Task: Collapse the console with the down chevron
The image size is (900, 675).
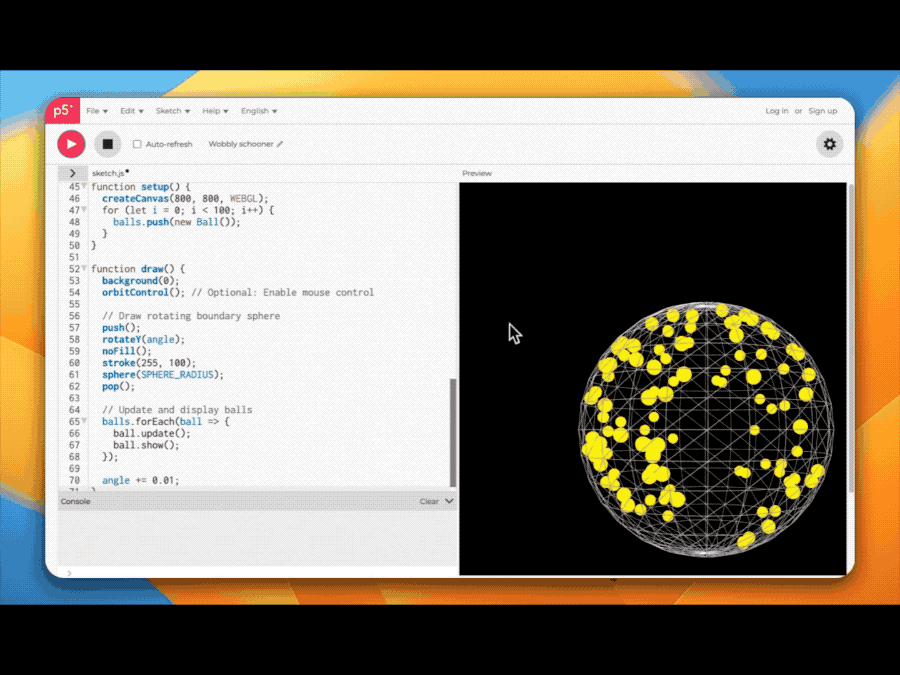Action: pyautogui.click(x=449, y=501)
